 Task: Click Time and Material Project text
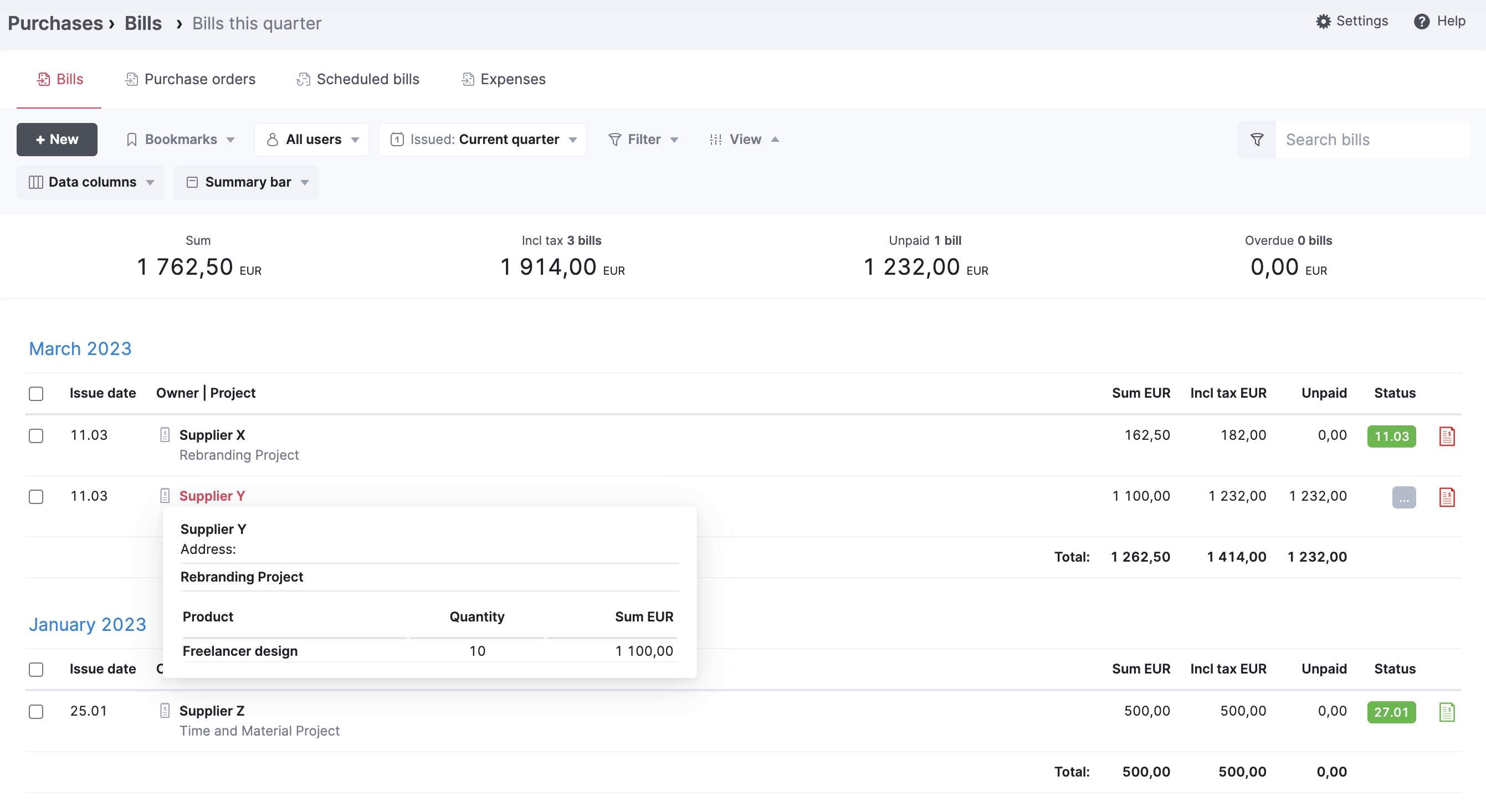tap(260, 731)
